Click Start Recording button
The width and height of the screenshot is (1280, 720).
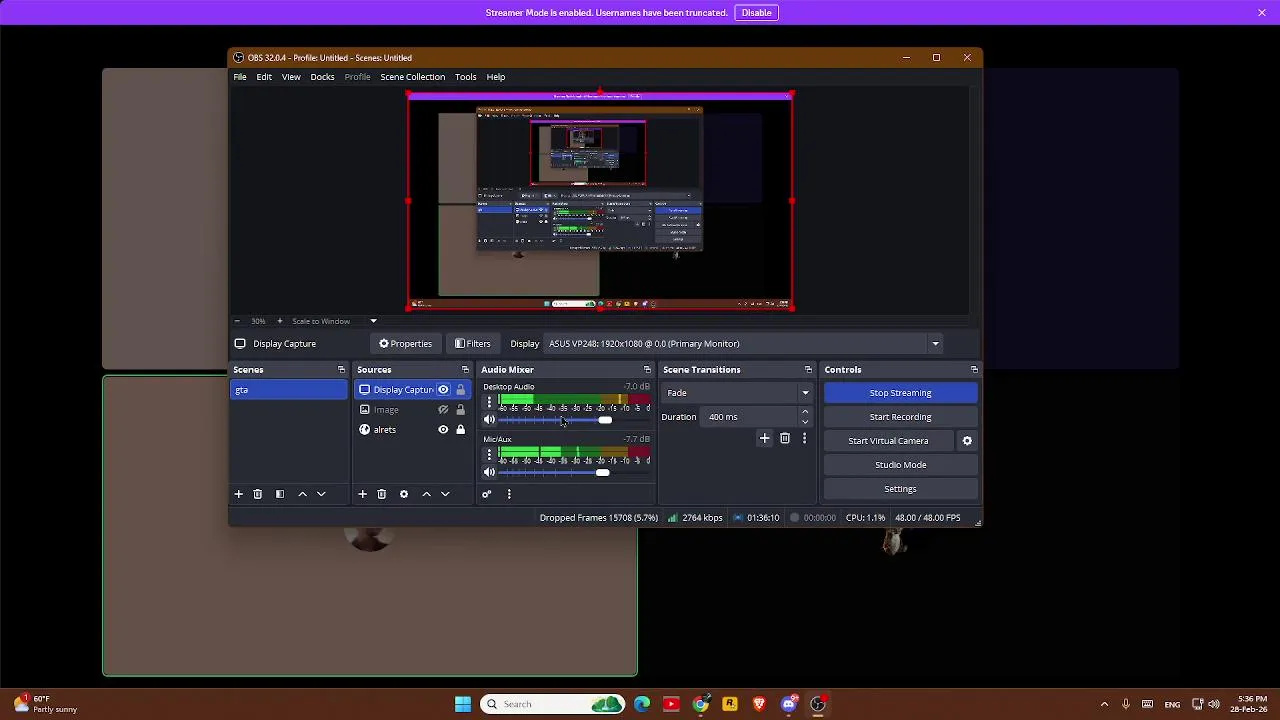coord(900,417)
